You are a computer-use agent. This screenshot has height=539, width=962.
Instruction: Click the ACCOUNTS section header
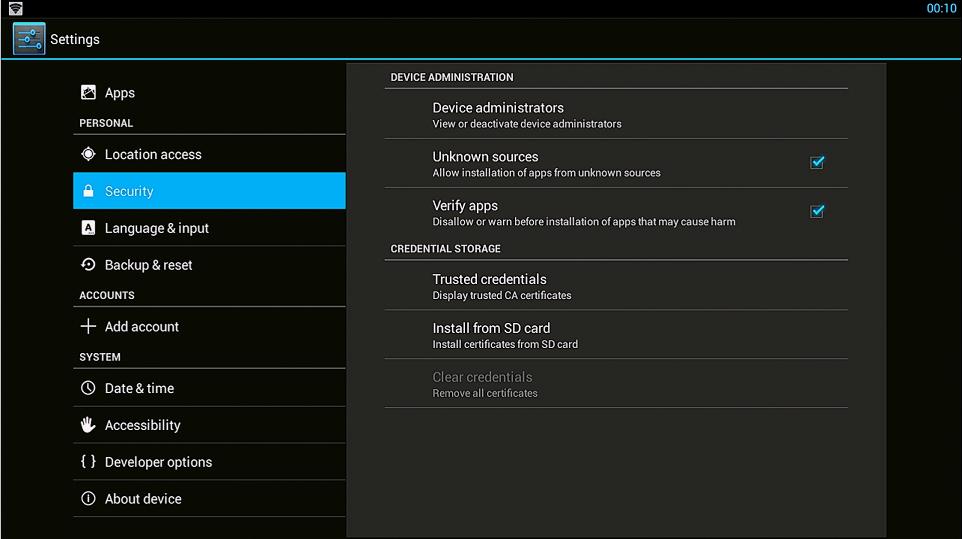pos(107,296)
